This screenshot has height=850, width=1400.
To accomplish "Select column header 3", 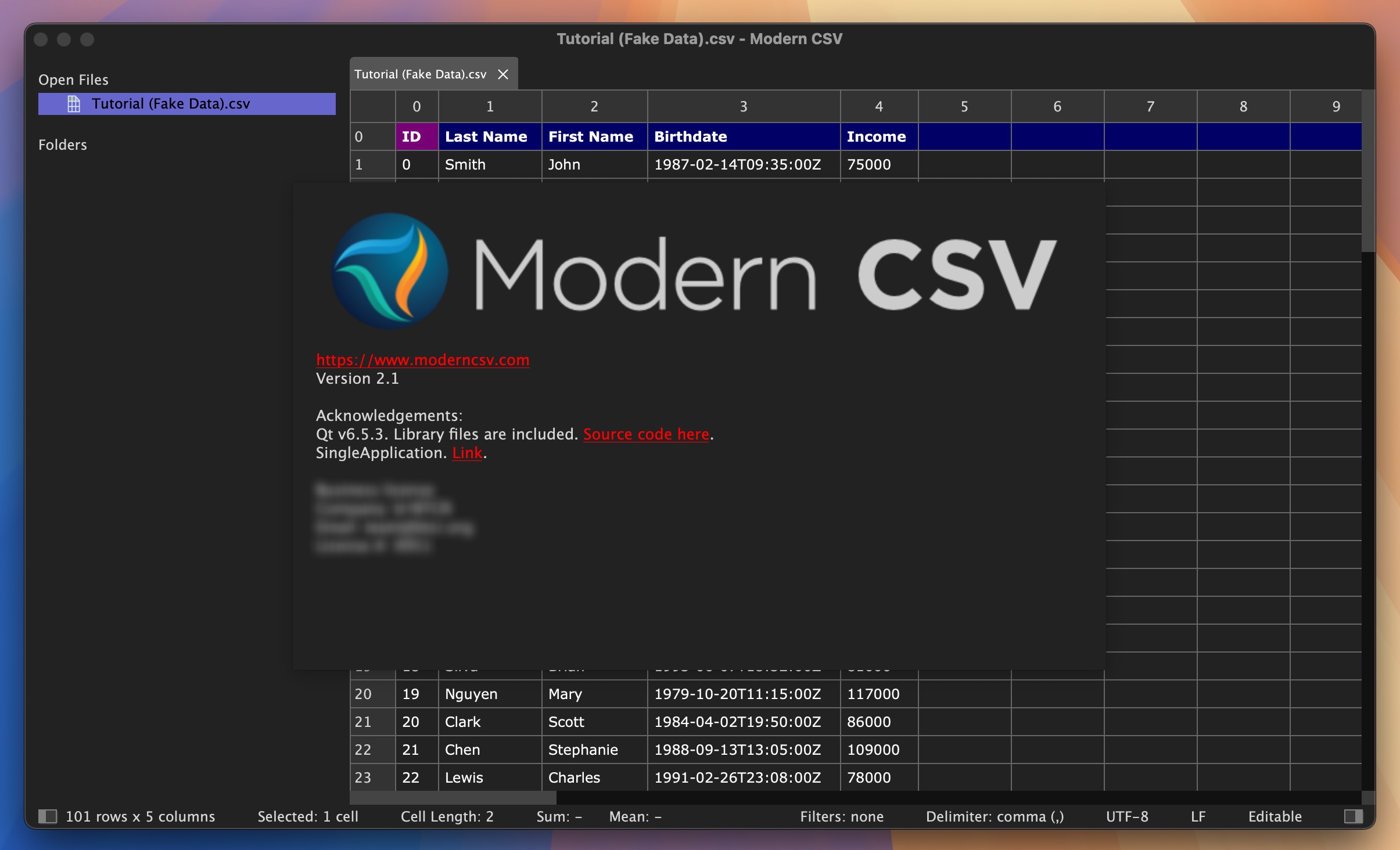I will coord(744,106).
